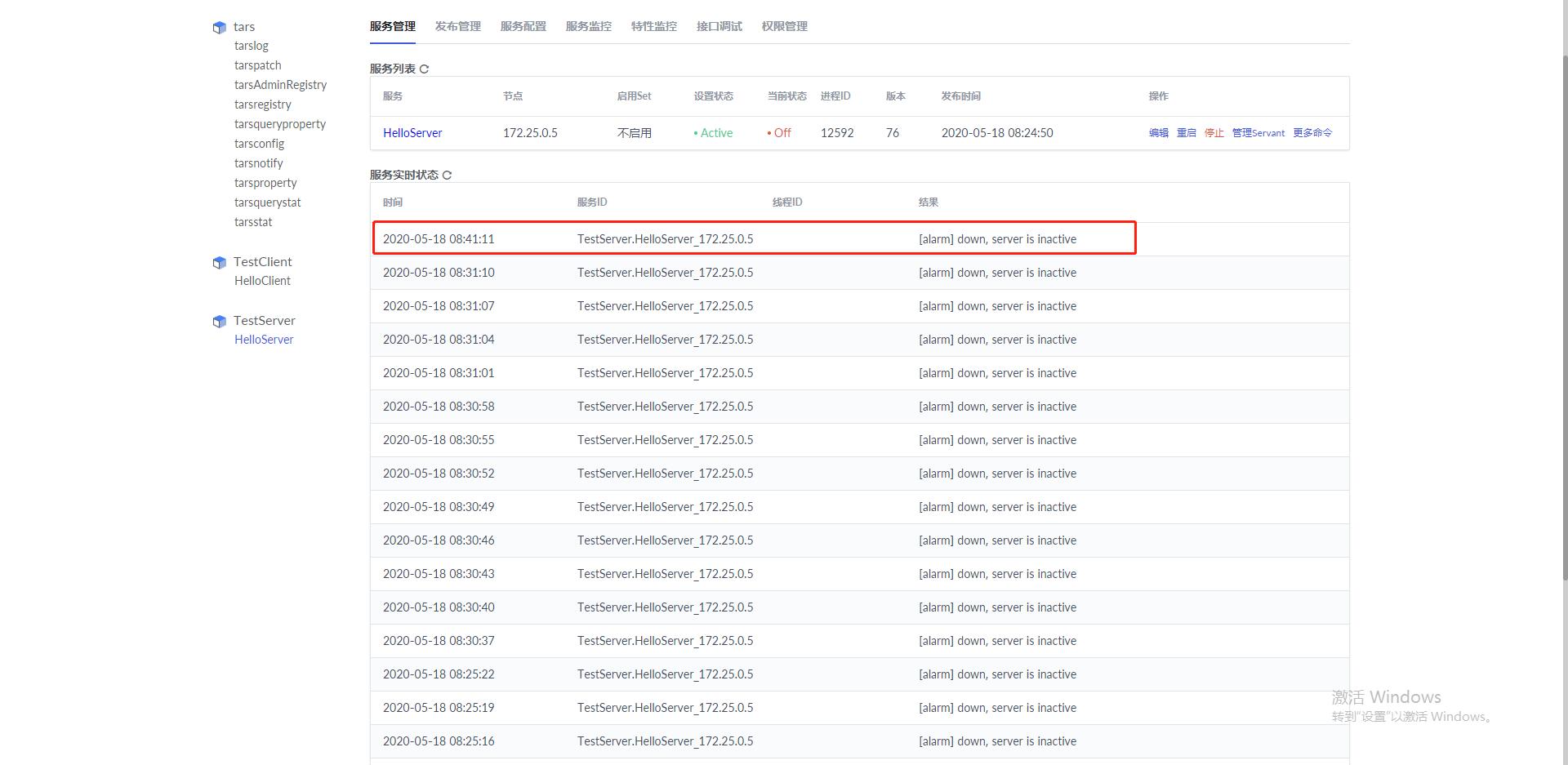Select tarsregistry in the sidebar
Viewport: 1568px width, 765px height.
tap(262, 104)
